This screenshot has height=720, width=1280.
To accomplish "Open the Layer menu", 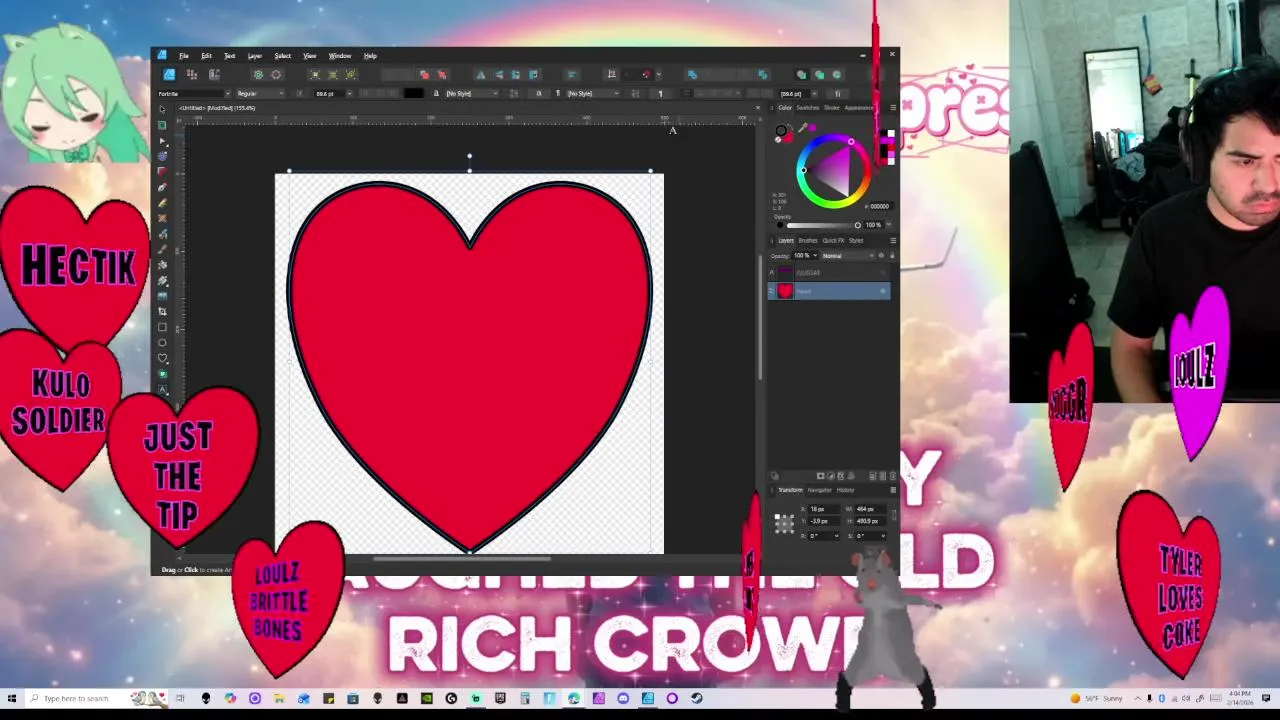I will pyautogui.click(x=255, y=56).
